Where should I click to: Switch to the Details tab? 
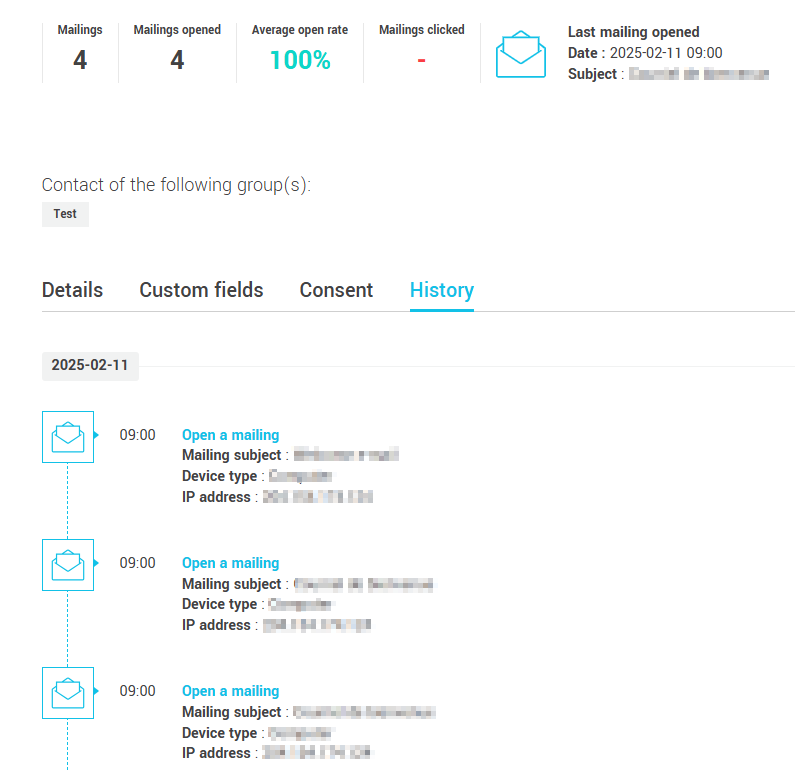[72, 290]
